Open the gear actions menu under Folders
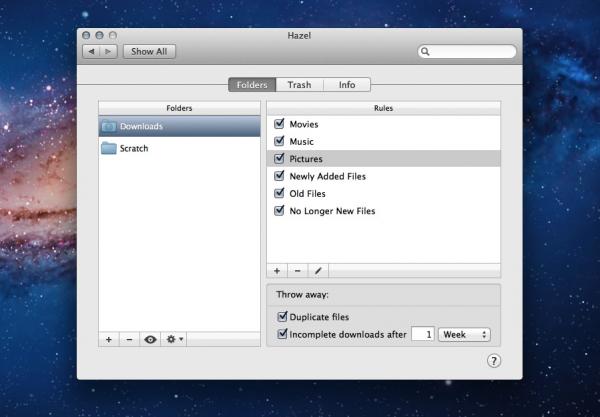 click(174, 339)
